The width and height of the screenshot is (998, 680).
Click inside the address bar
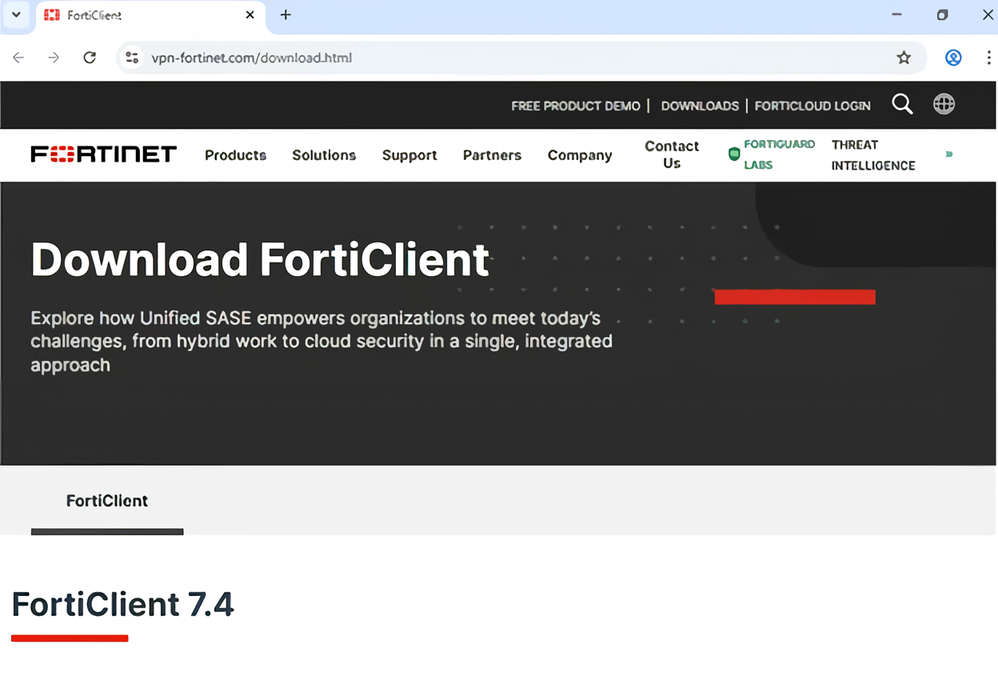pos(400,57)
